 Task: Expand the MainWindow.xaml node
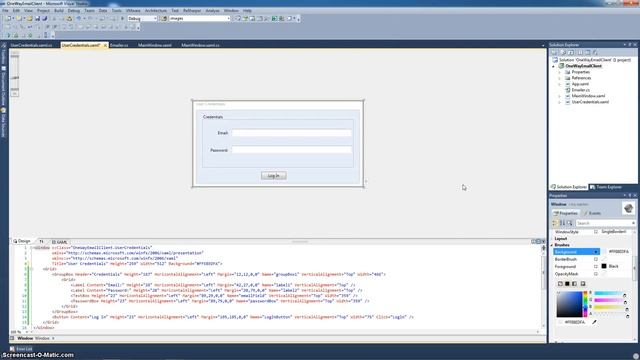(560, 96)
